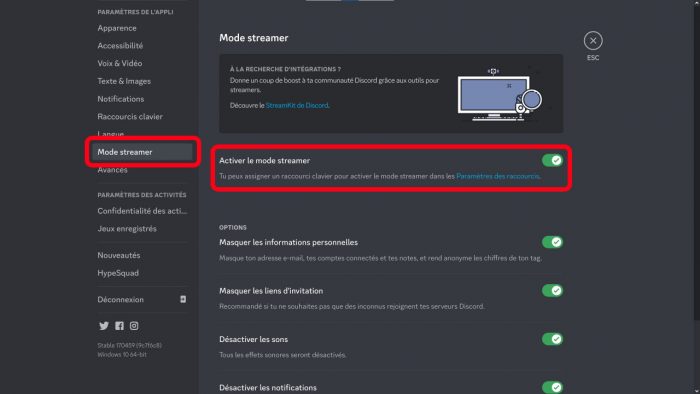The height and width of the screenshot is (394, 700).
Task: Click the streamer monitor illustration
Action: pos(500,94)
